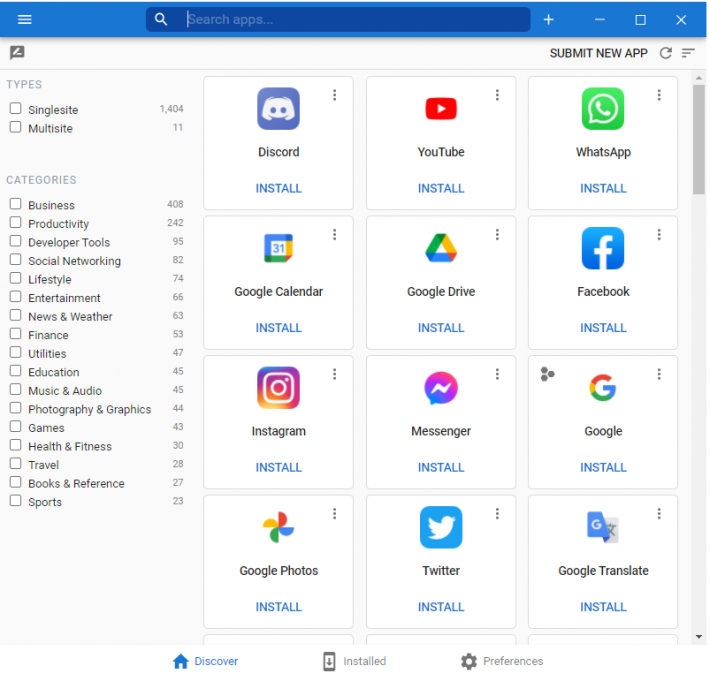This screenshot has height=681, width=710.
Task: Open Google Translate card's more options
Action: 659,513
